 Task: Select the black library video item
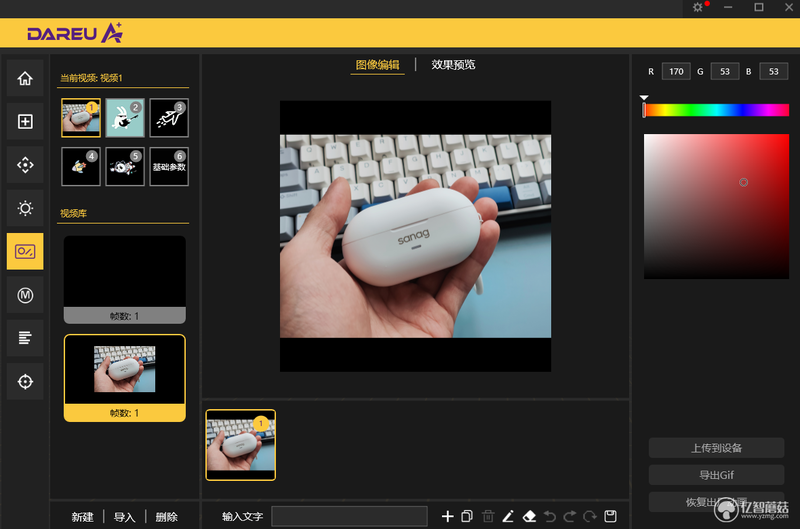click(x=124, y=280)
